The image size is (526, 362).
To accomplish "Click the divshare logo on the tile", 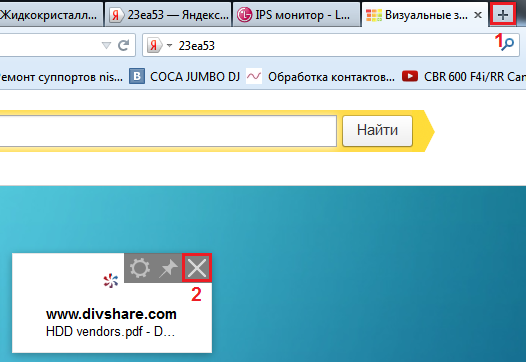I will (111, 280).
